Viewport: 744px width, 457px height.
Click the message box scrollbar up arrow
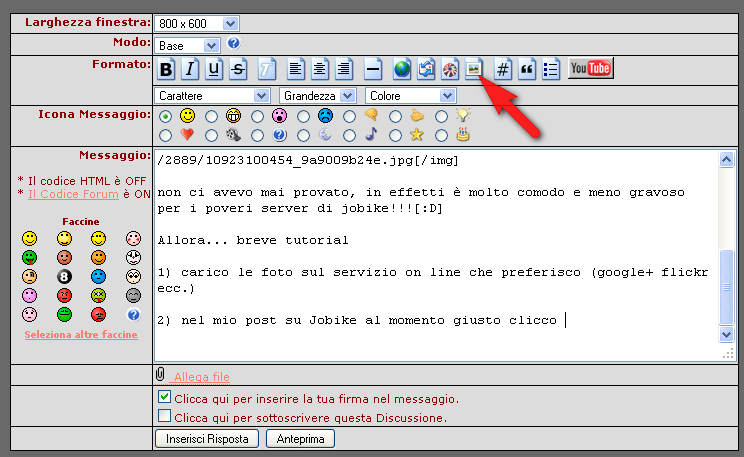pyautogui.click(x=726, y=159)
